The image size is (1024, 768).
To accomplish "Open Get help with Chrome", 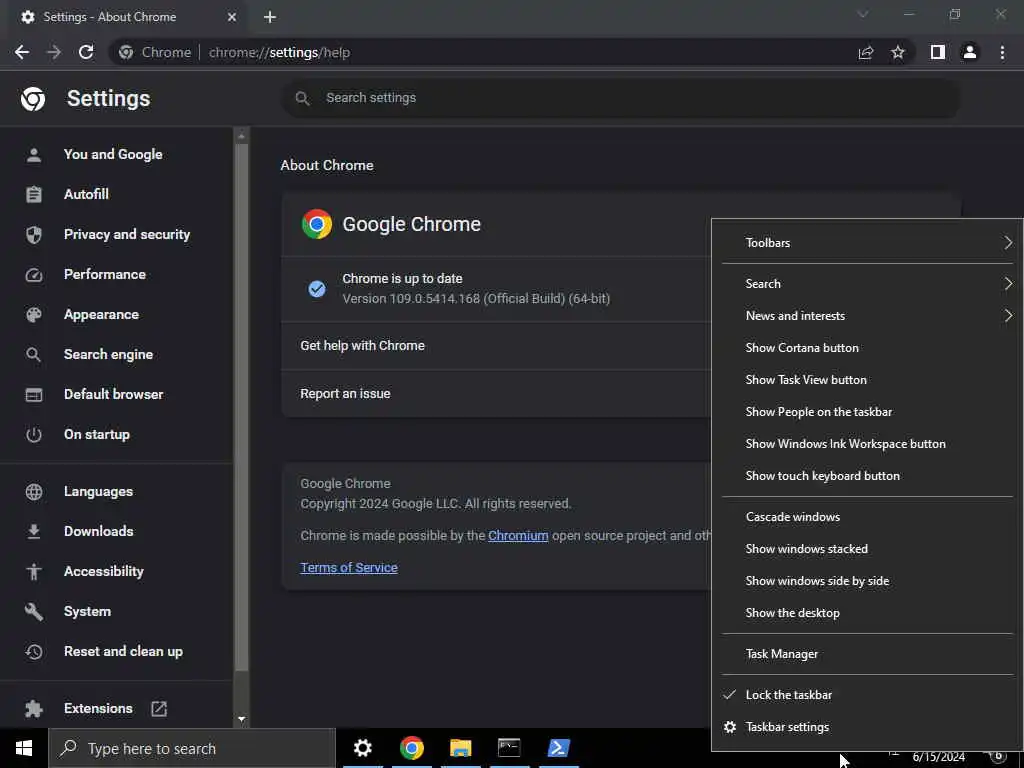I will point(496,346).
